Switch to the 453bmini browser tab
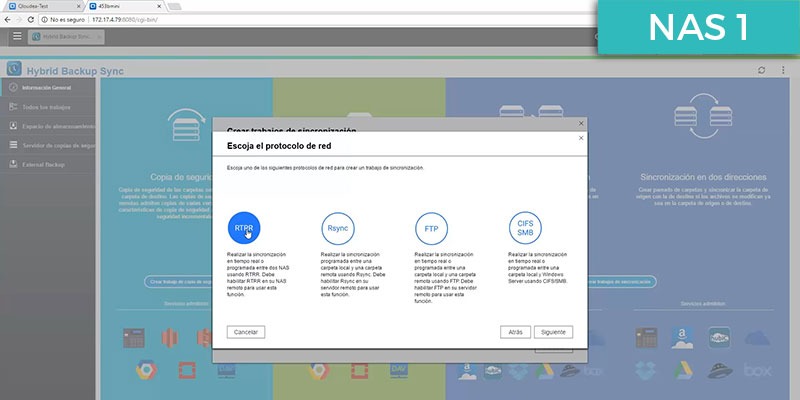The width and height of the screenshot is (800, 400). pyautogui.click(x=125, y=6)
